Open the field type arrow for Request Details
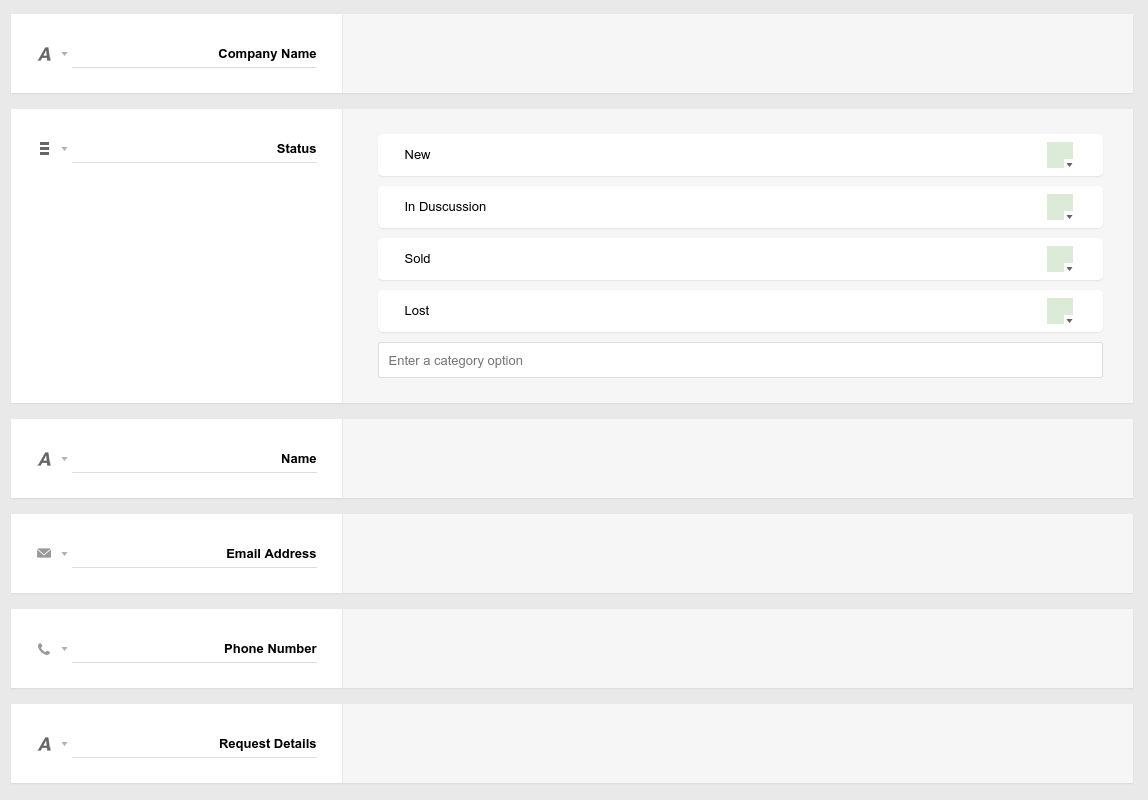The width and height of the screenshot is (1148, 800). [x=64, y=744]
